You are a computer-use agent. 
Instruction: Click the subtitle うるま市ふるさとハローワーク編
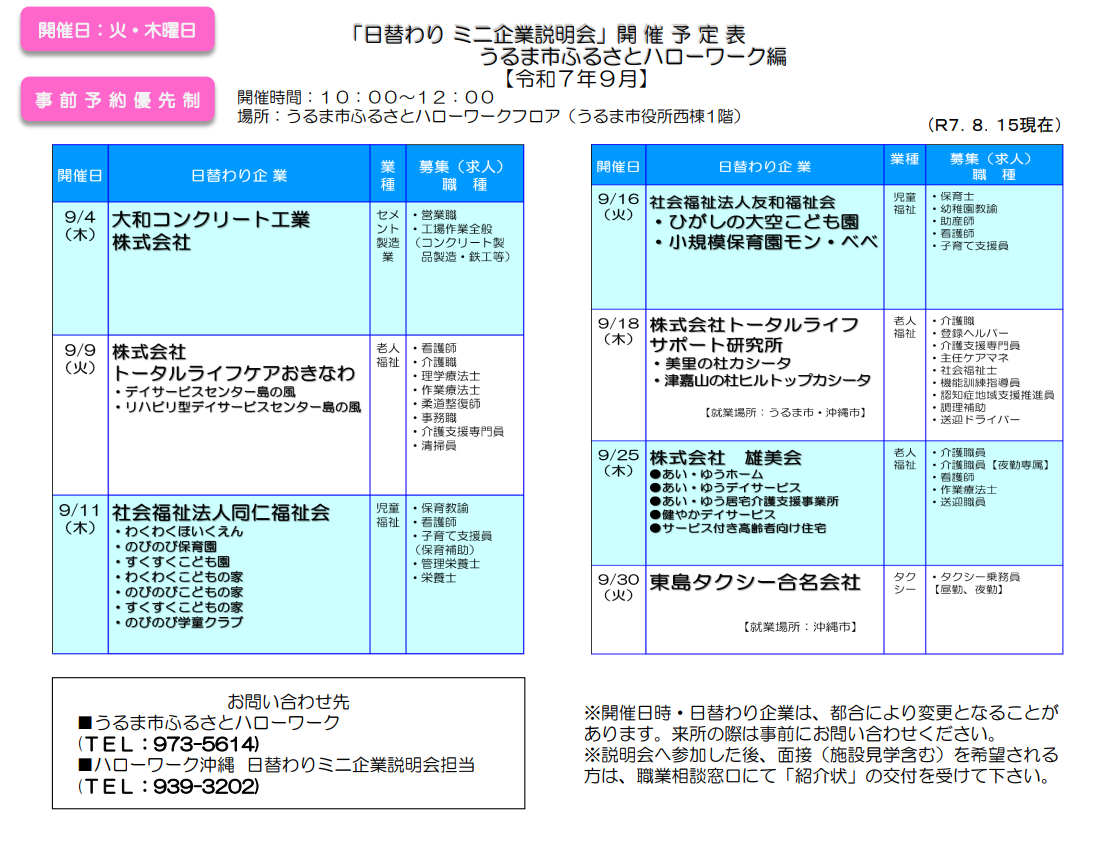click(x=633, y=56)
